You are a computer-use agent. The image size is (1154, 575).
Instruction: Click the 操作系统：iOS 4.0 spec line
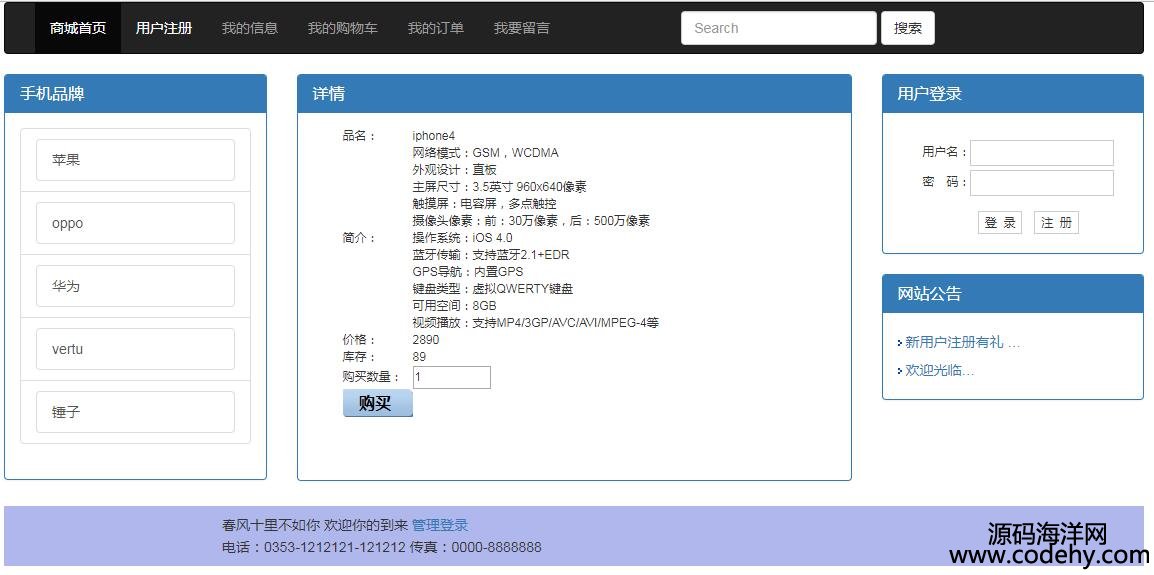462,238
